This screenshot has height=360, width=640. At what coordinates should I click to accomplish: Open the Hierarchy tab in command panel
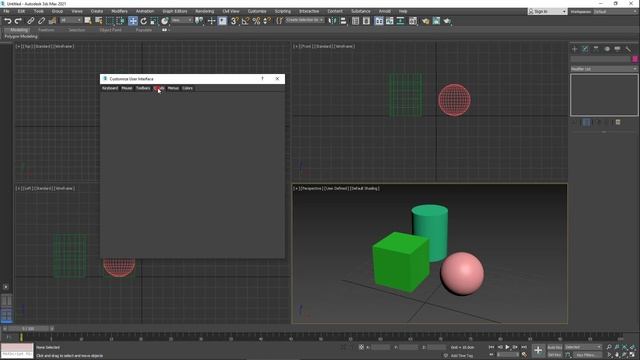pos(596,49)
